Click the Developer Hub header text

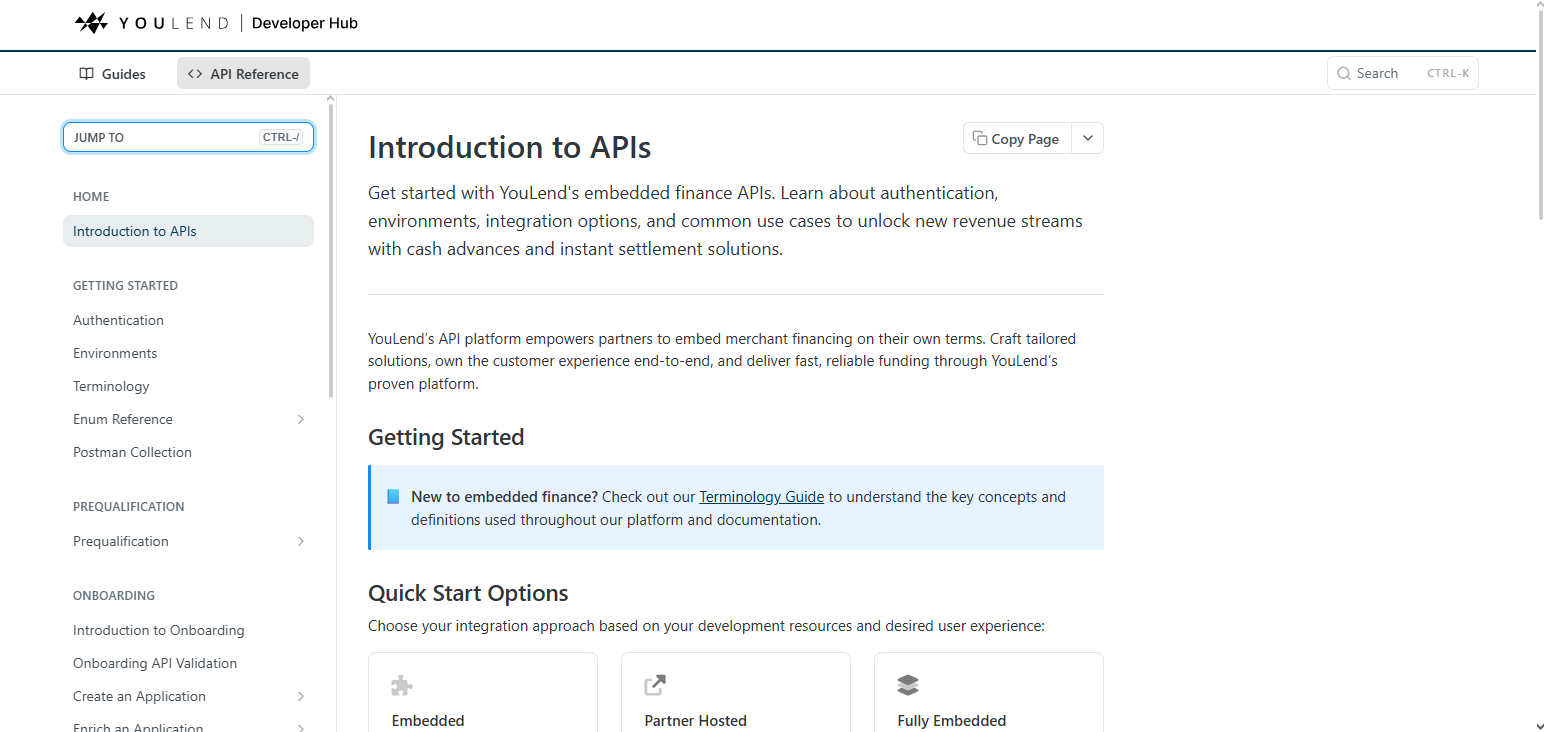coord(305,23)
